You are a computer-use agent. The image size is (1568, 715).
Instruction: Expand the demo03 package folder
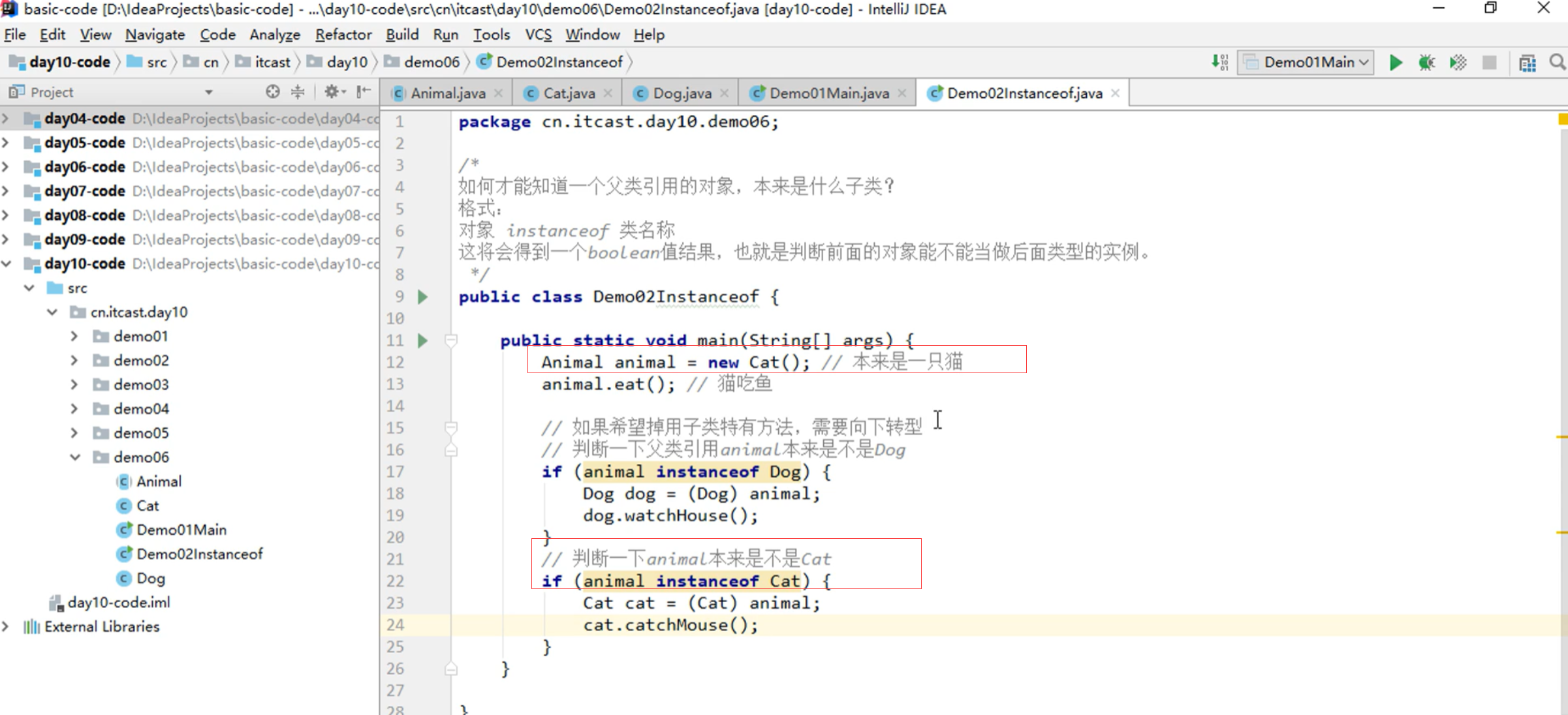[x=74, y=385]
